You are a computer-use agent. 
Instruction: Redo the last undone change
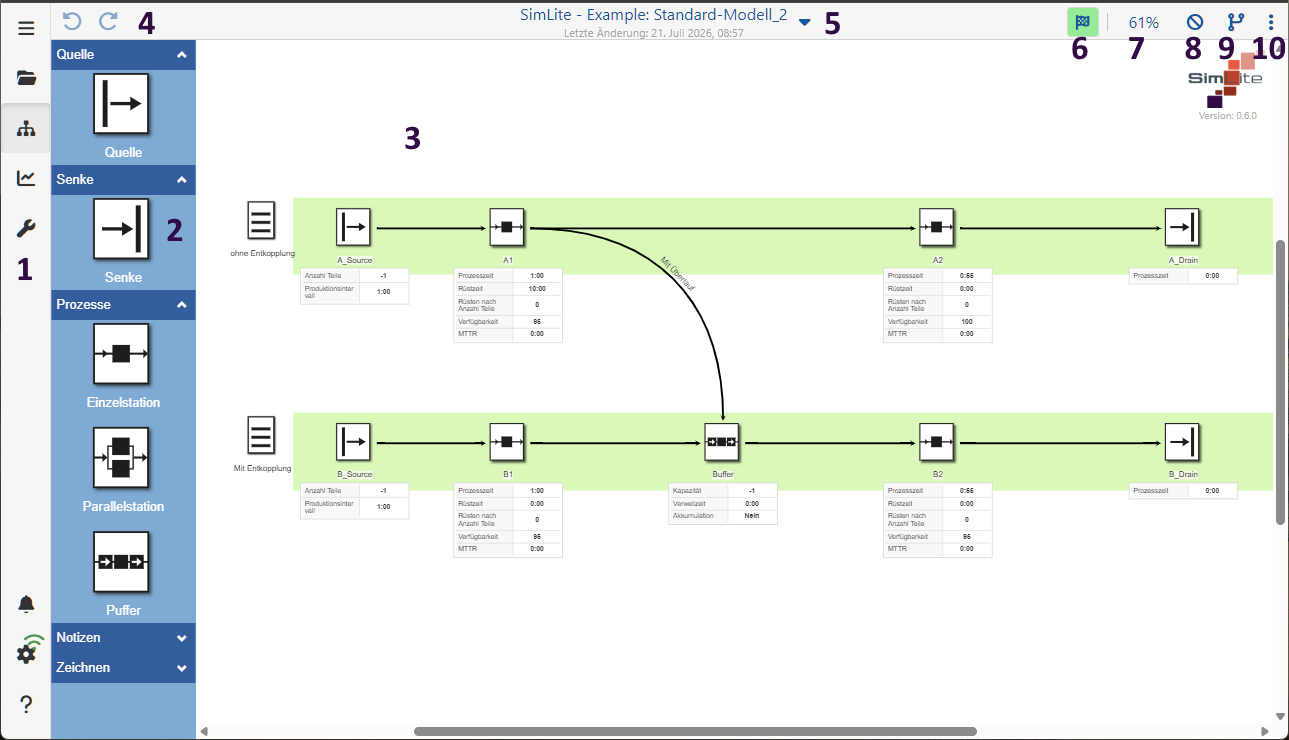coord(108,21)
